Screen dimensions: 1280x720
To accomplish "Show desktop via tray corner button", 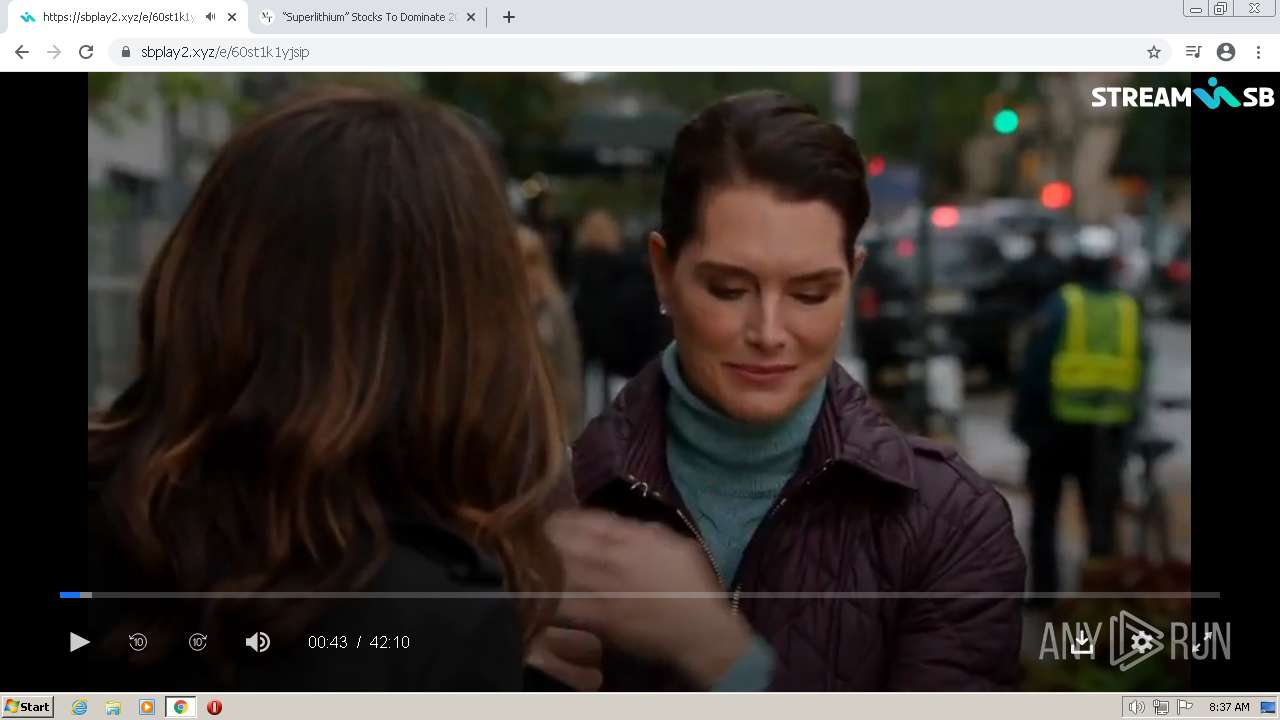I will tap(1268, 707).
